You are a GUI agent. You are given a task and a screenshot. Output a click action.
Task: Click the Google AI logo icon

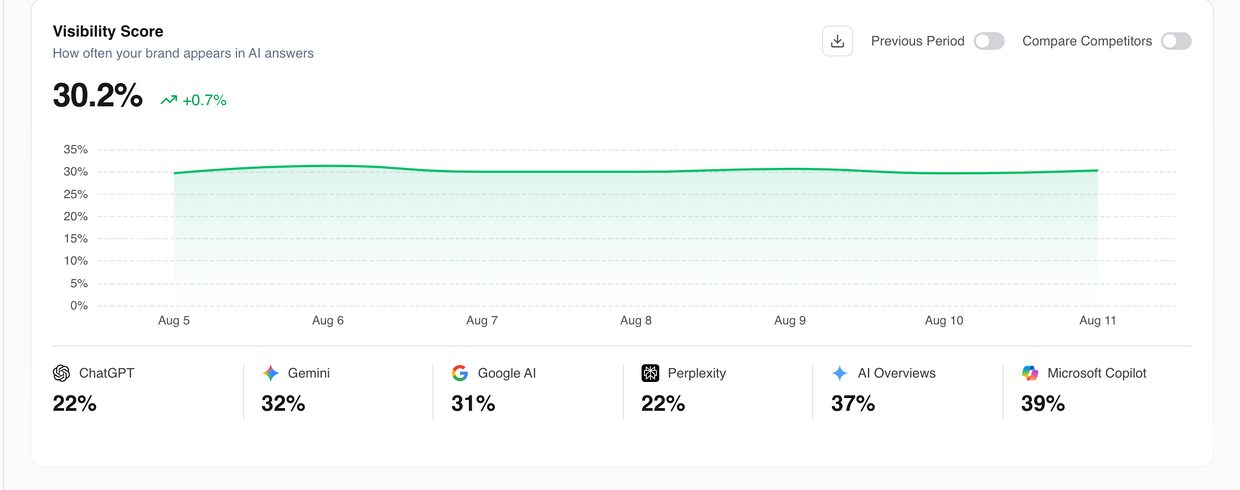pos(460,373)
